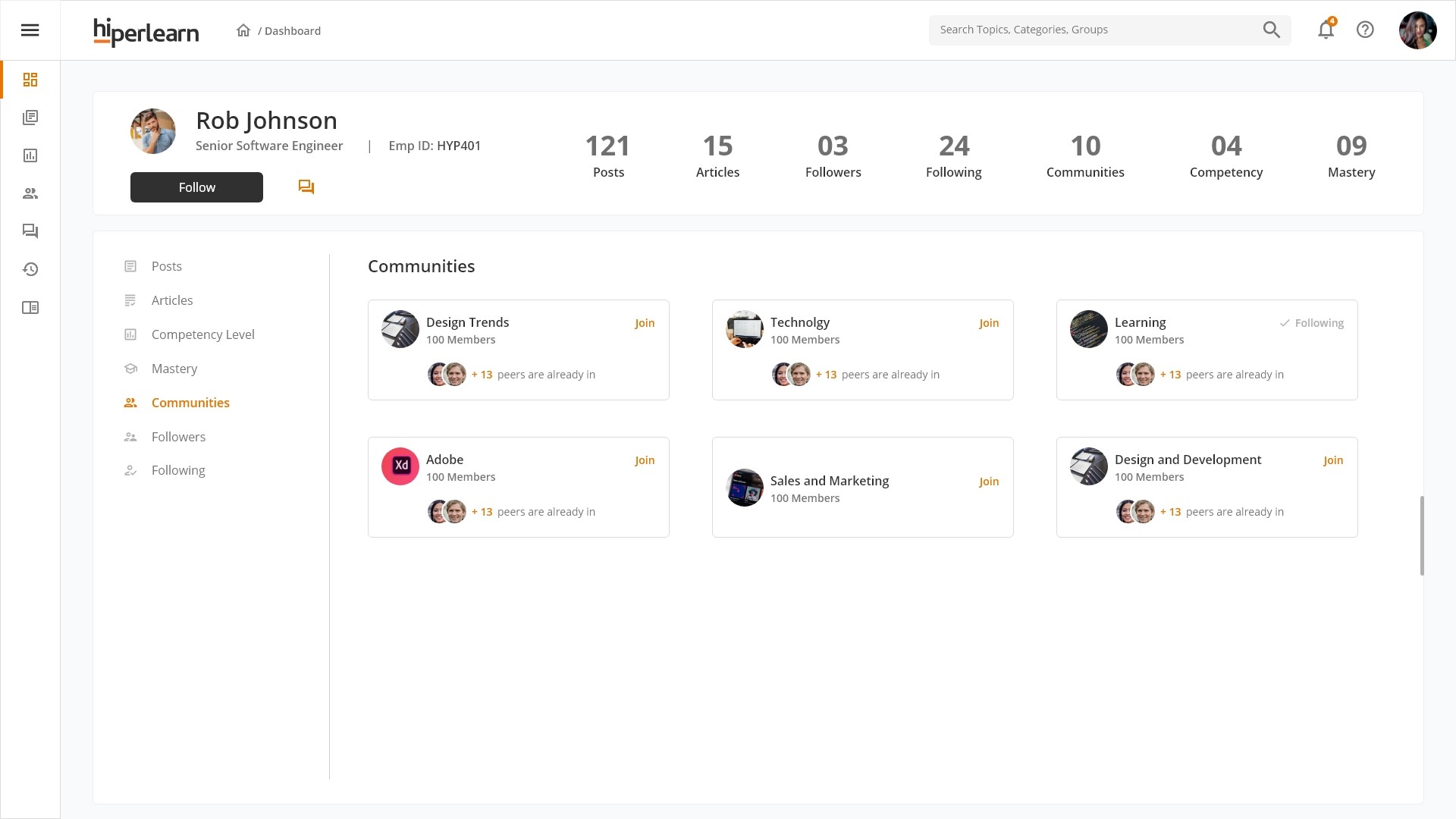
Task: Open the library sidebar icon
Action: [x=30, y=118]
